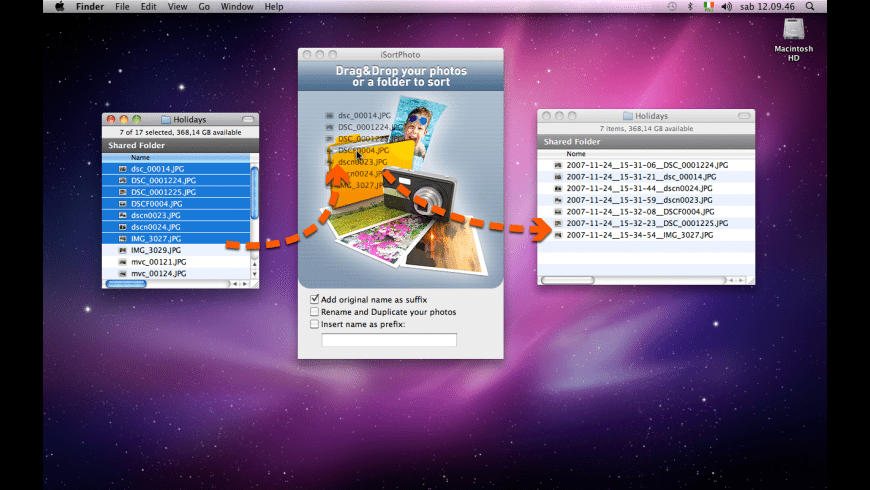Click file icon beside 2007-11-24__15-31-06__DSC_0001224.JPG
The height and width of the screenshot is (490, 870).
click(x=558, y=165)
